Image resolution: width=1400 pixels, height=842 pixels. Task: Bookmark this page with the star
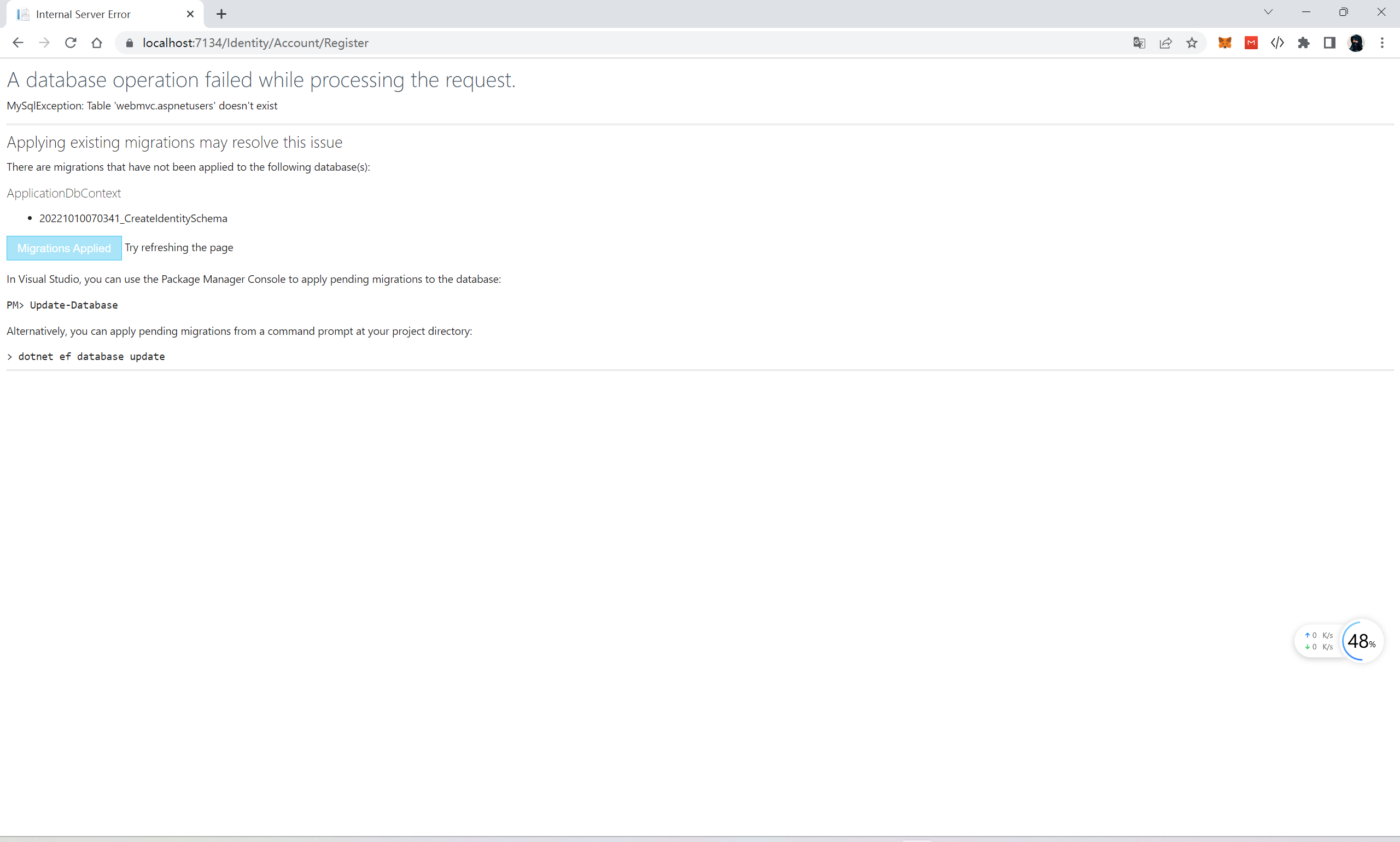(x=1191, y=43)
